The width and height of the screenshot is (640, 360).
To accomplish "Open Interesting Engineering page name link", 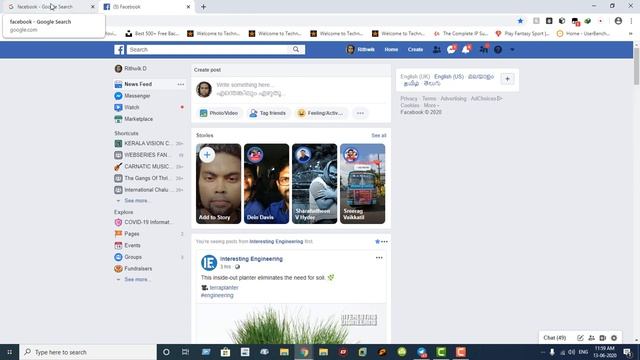I will tap(251, 259).
